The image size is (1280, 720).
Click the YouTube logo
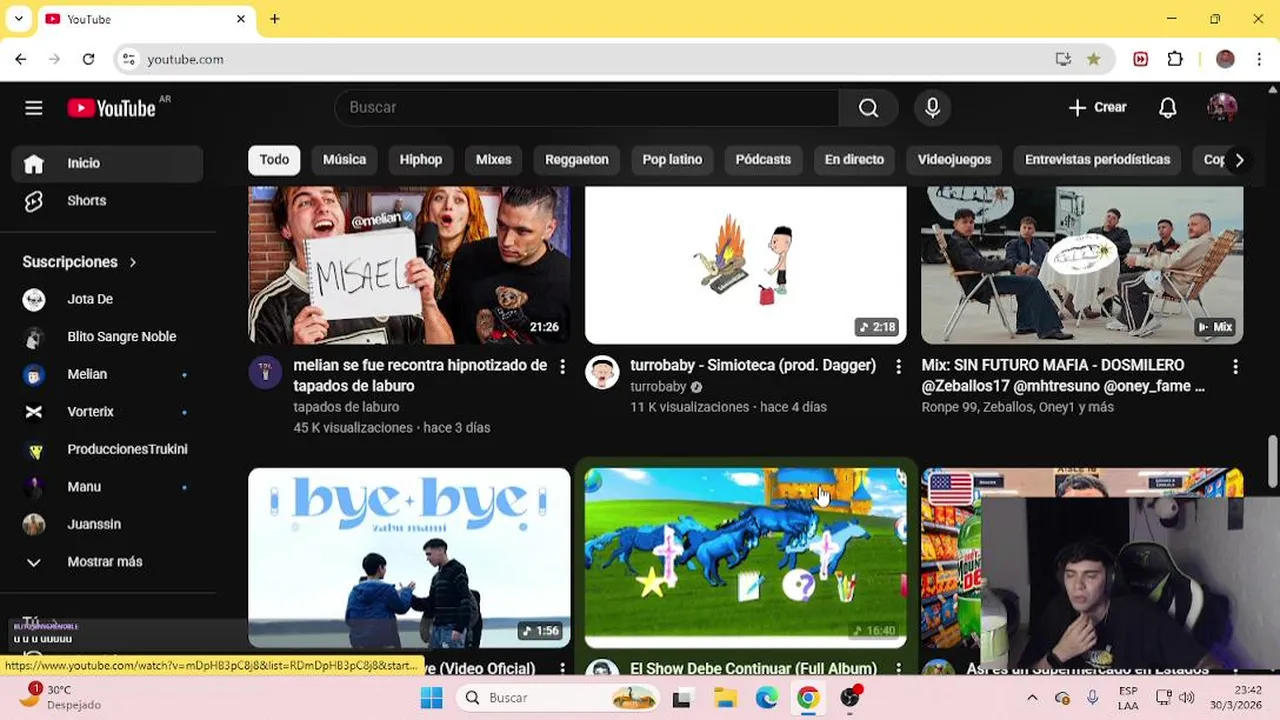coord(112,108)
